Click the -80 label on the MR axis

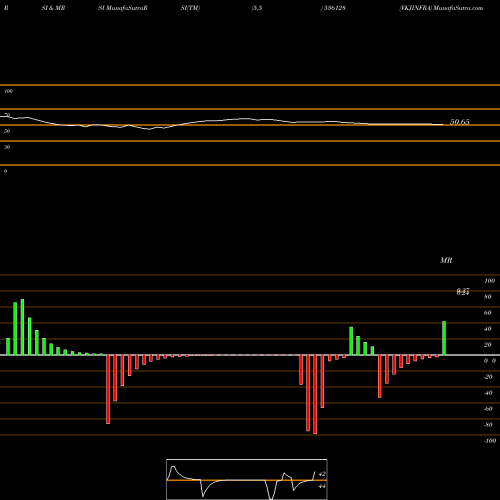488,425
